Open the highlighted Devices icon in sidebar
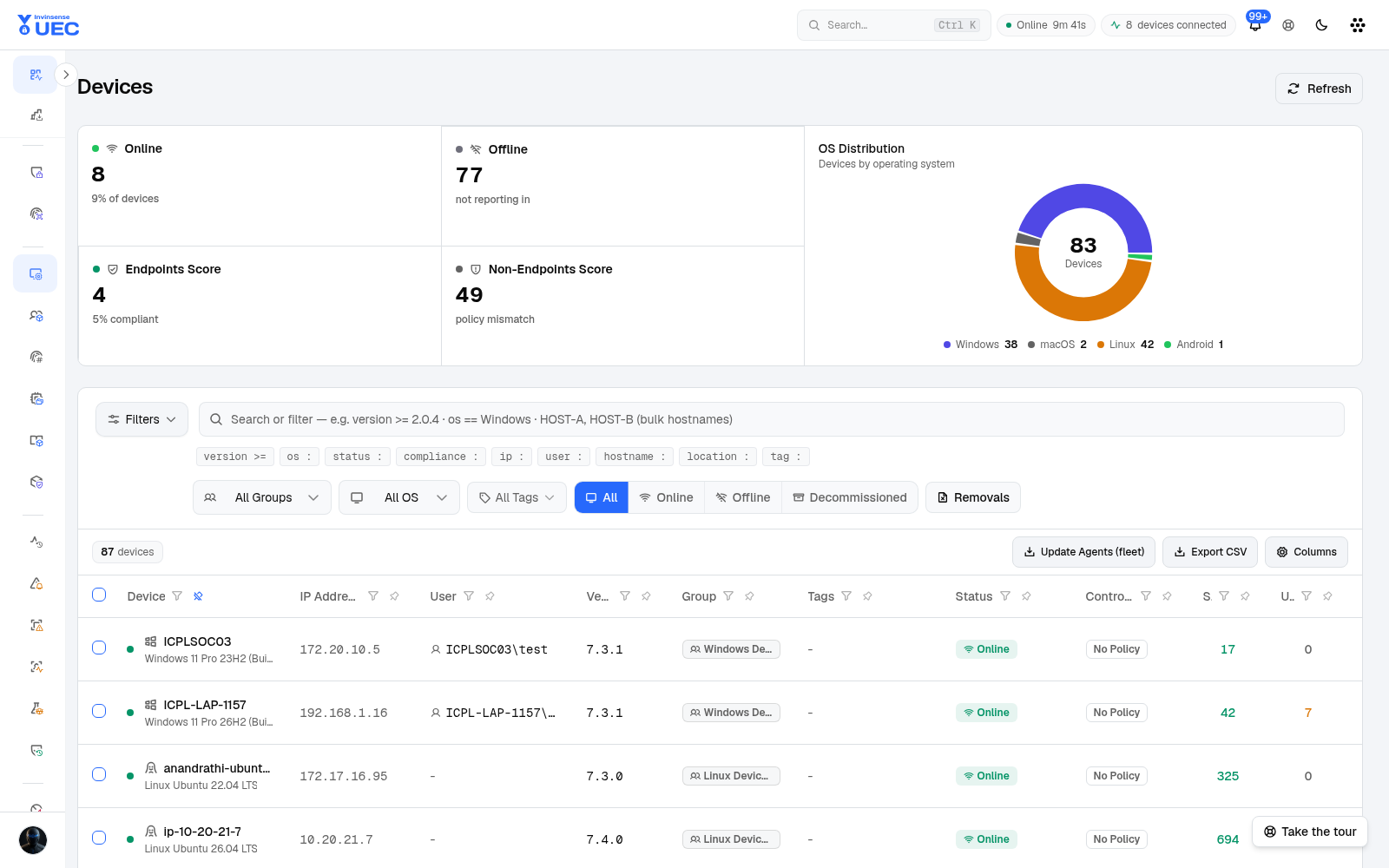Image resolution: width=1389 pixels, height=868 pixels. coord(36,273)
